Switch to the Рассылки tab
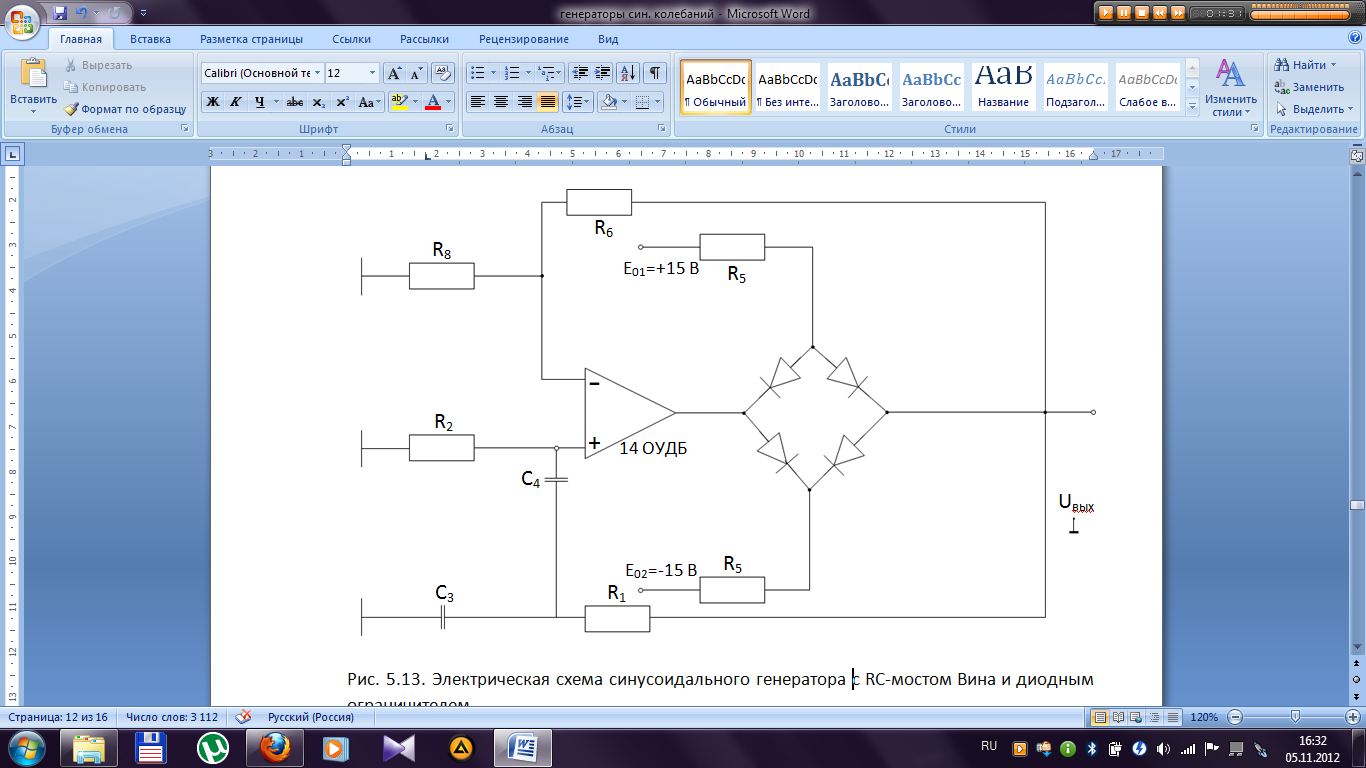 424,39
